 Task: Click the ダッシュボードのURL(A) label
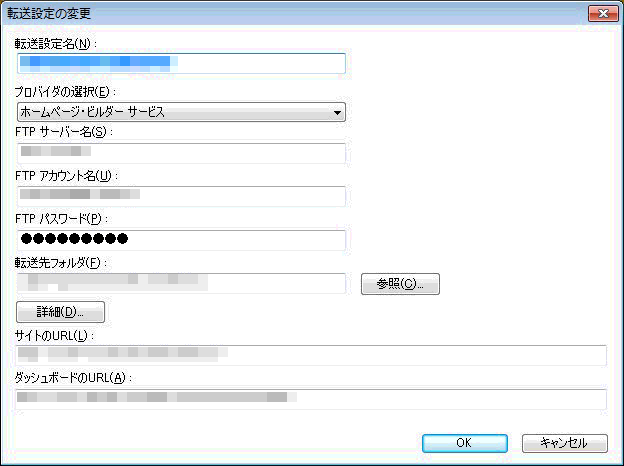tap(73, 377)
